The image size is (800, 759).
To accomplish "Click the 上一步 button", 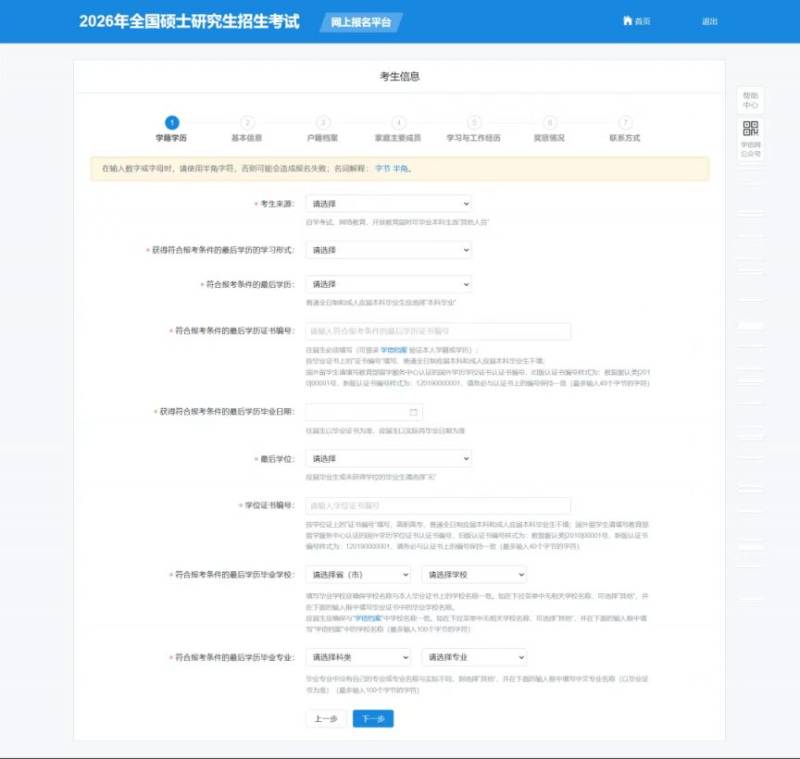I will [x=323, y=718].
